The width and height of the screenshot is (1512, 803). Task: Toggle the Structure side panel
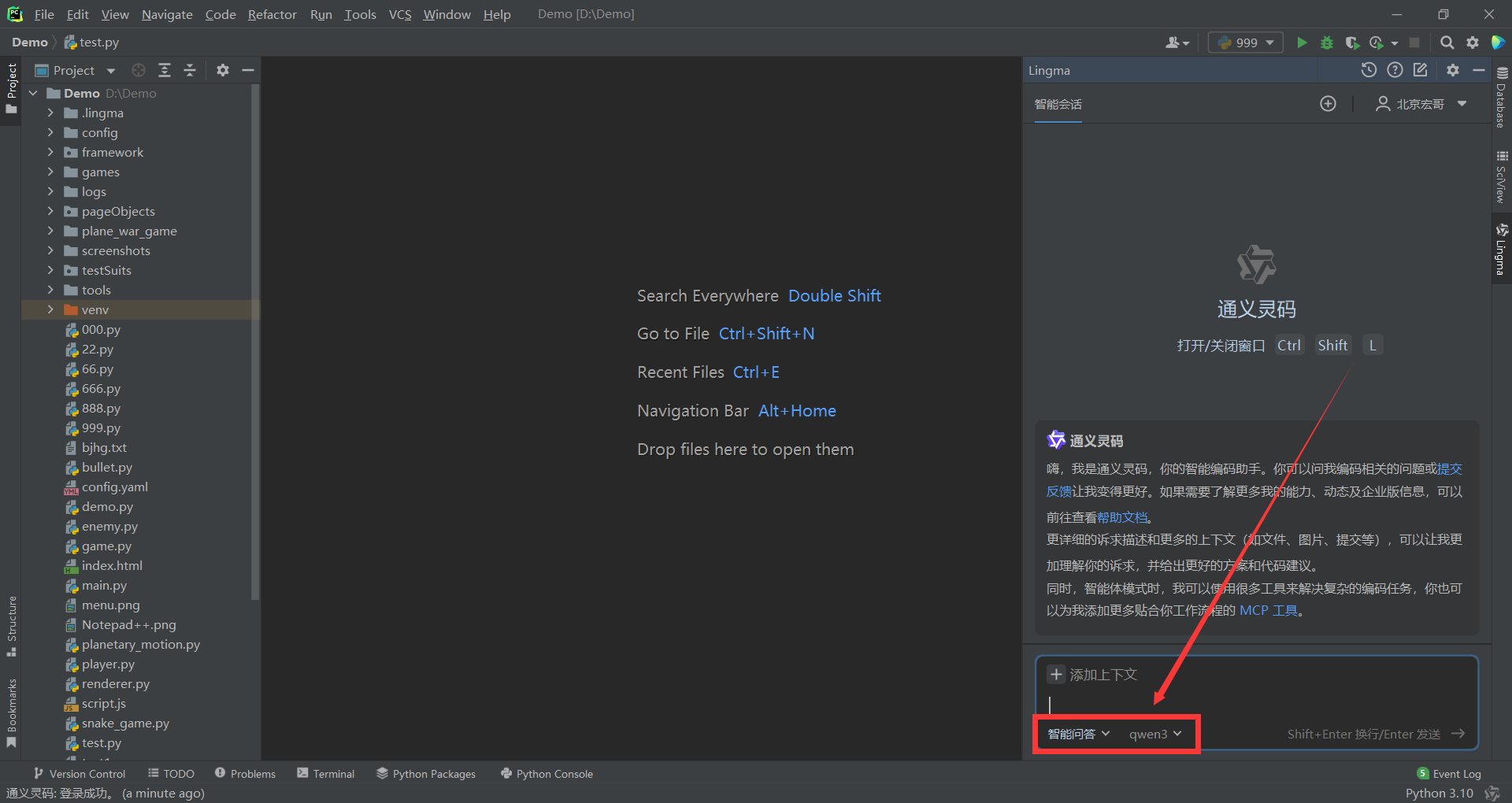[11, 626]
